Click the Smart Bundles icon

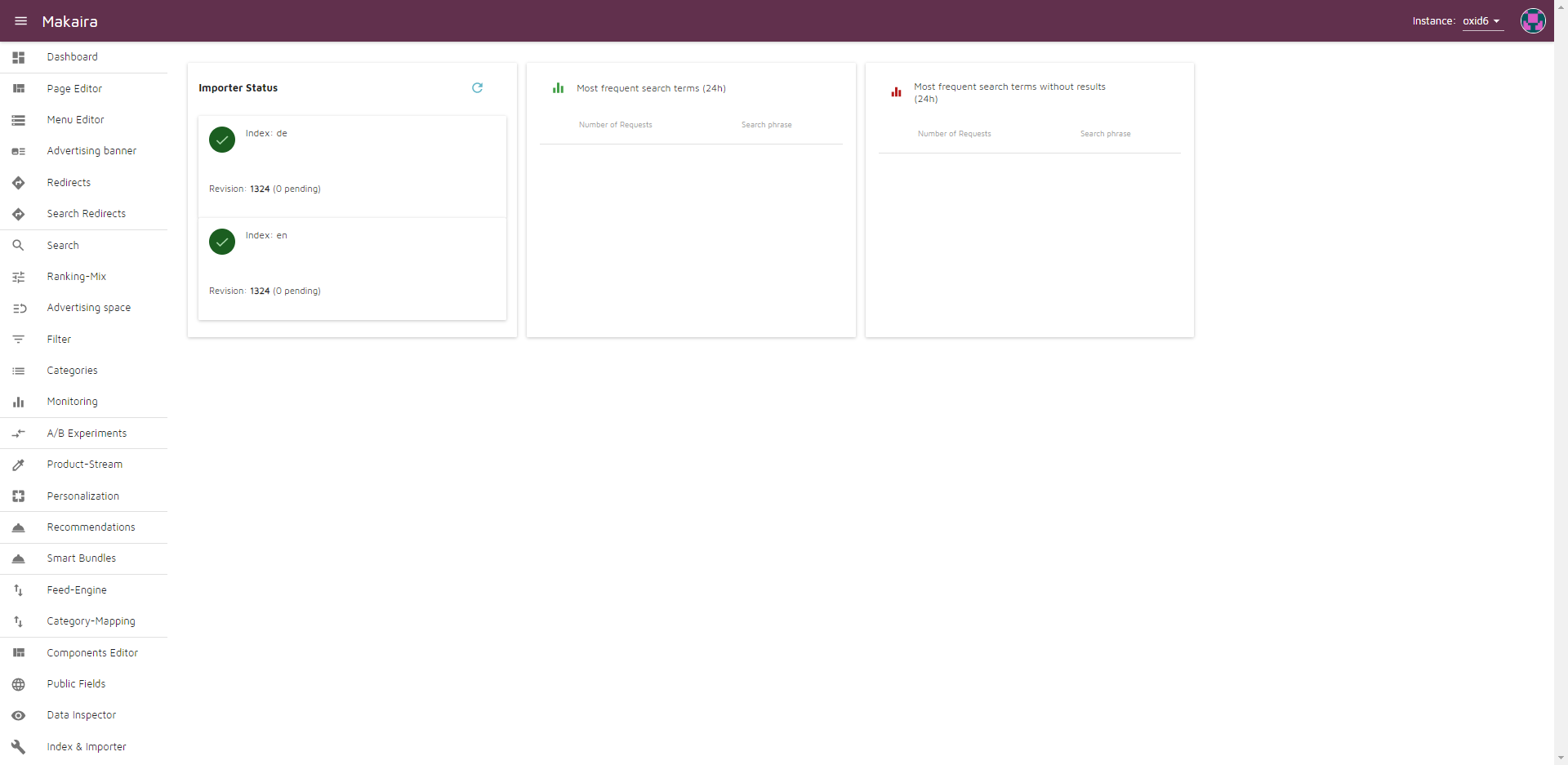19,558
